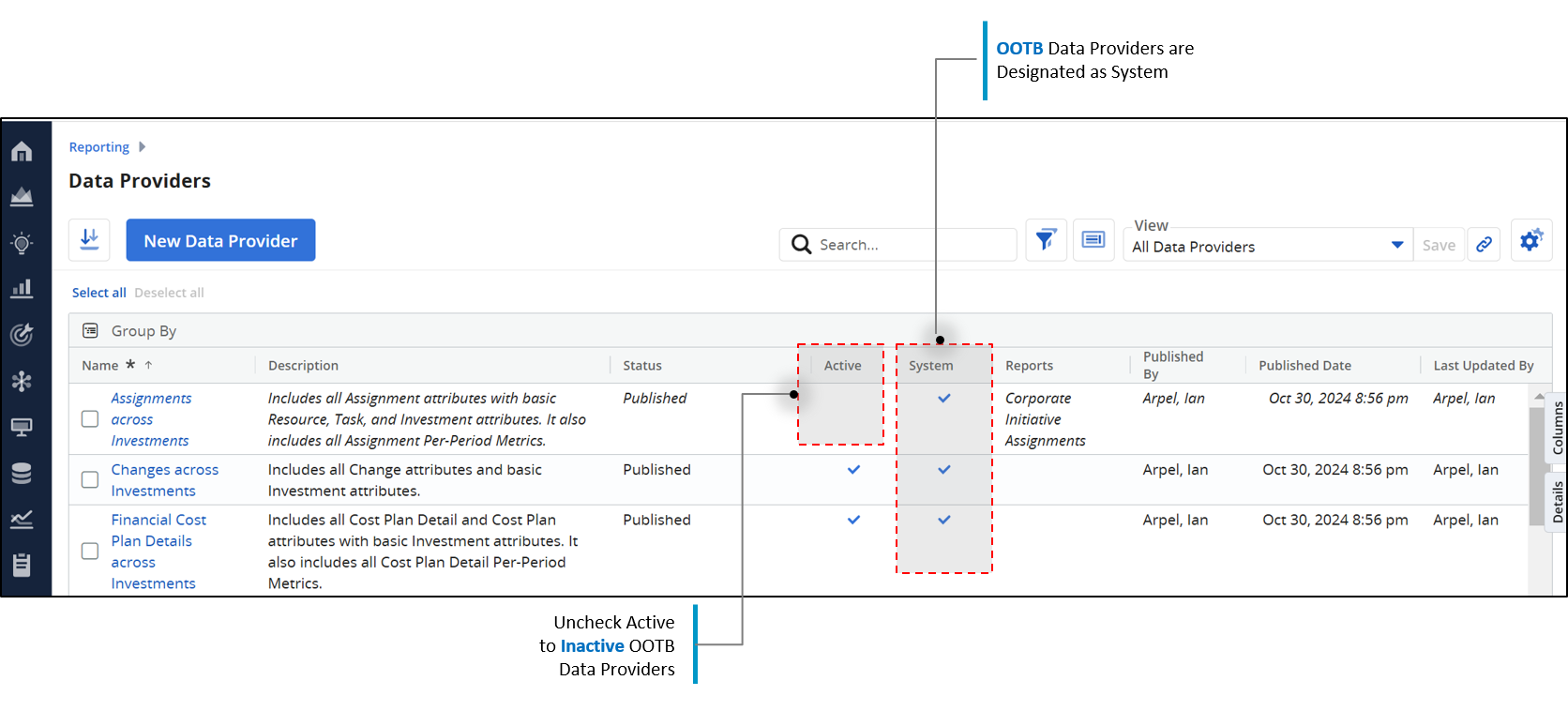The image size is (1568, 726).
Task: Click the Home icon in sidebar
Action: (x=22, y=152)
